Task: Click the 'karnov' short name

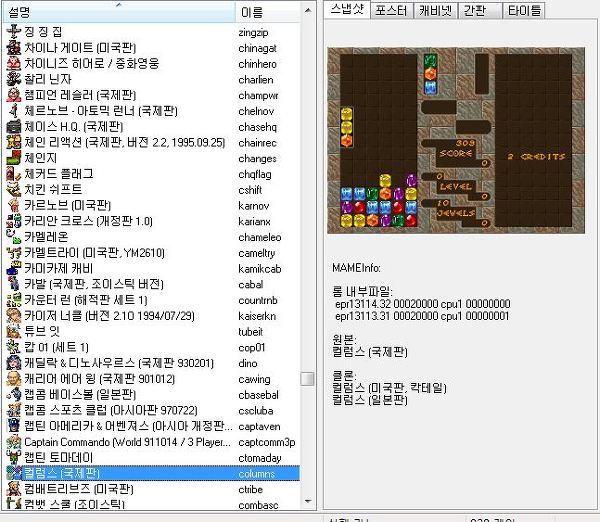Action: pos(253,206)
